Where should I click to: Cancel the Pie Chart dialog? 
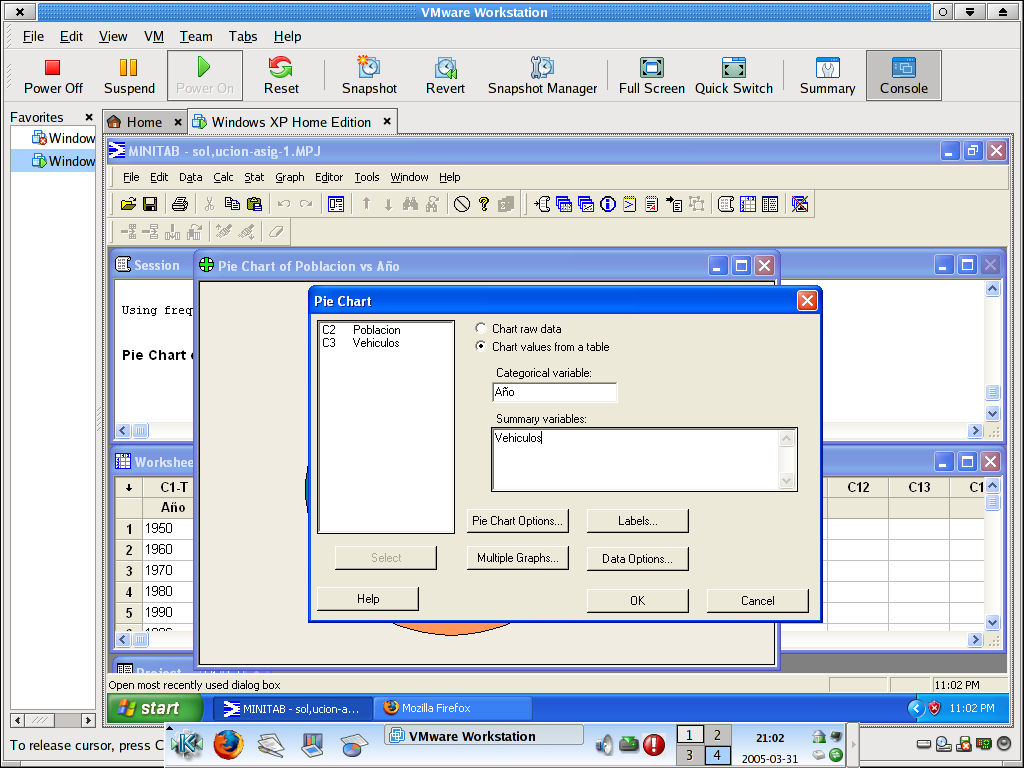point(758,601)
